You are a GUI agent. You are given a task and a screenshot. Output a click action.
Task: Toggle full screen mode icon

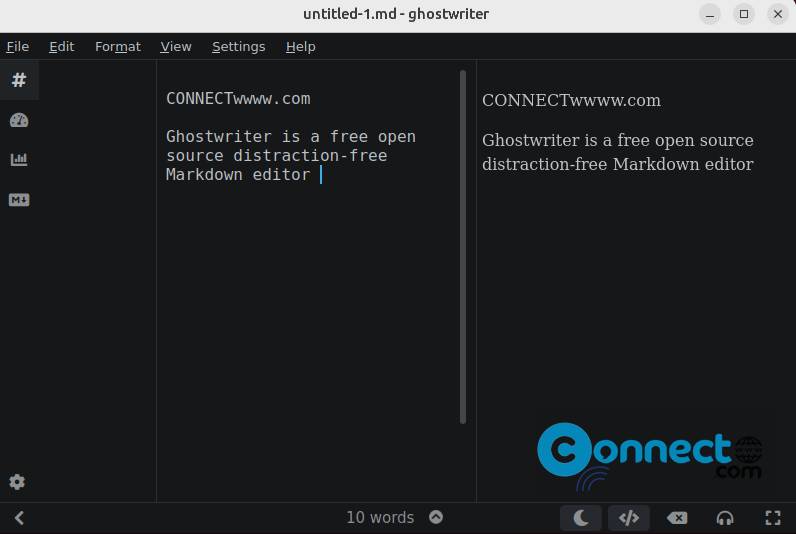click(773, 518)
